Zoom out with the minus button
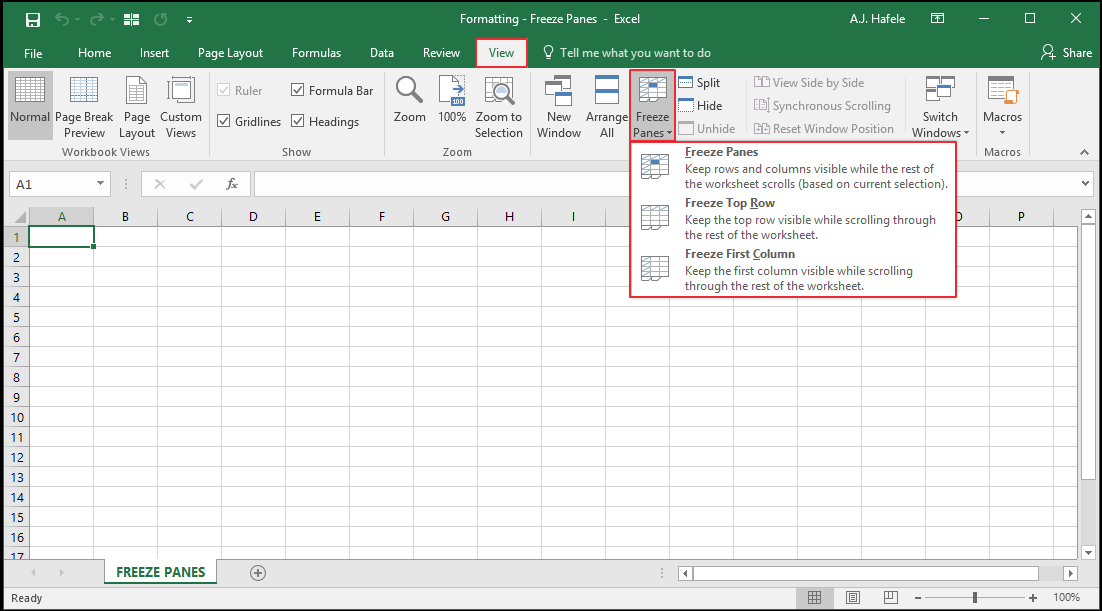Viewport: 1102px width, 611px height. [918, 598]
